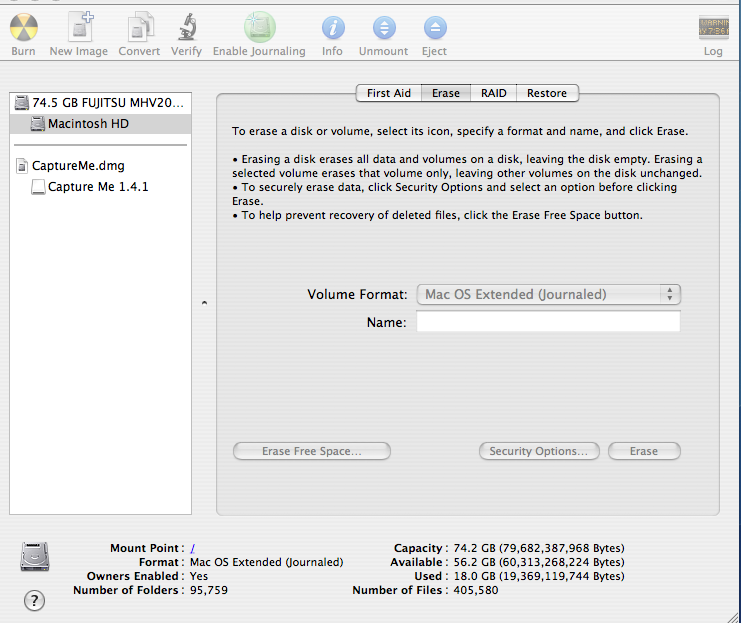This screenshot has height=623, width=741.
Task: Click the Convert toolbar icon
Action: point(140,28)
